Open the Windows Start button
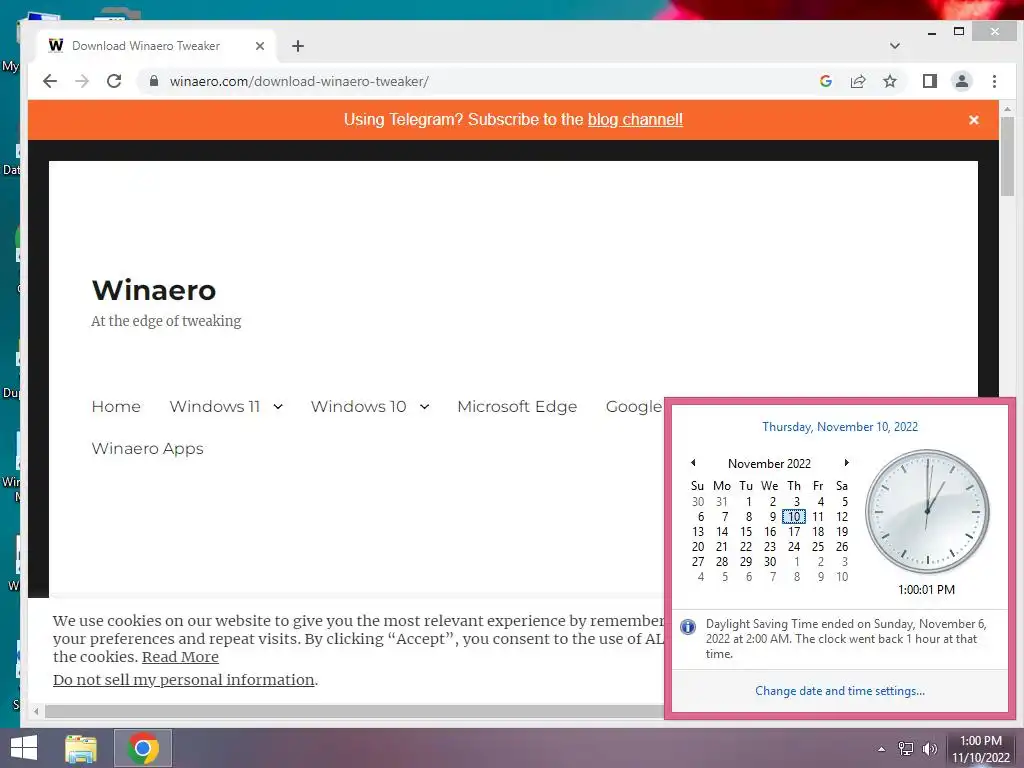This screenshot has height=768, width=1024. coord(24,748)
